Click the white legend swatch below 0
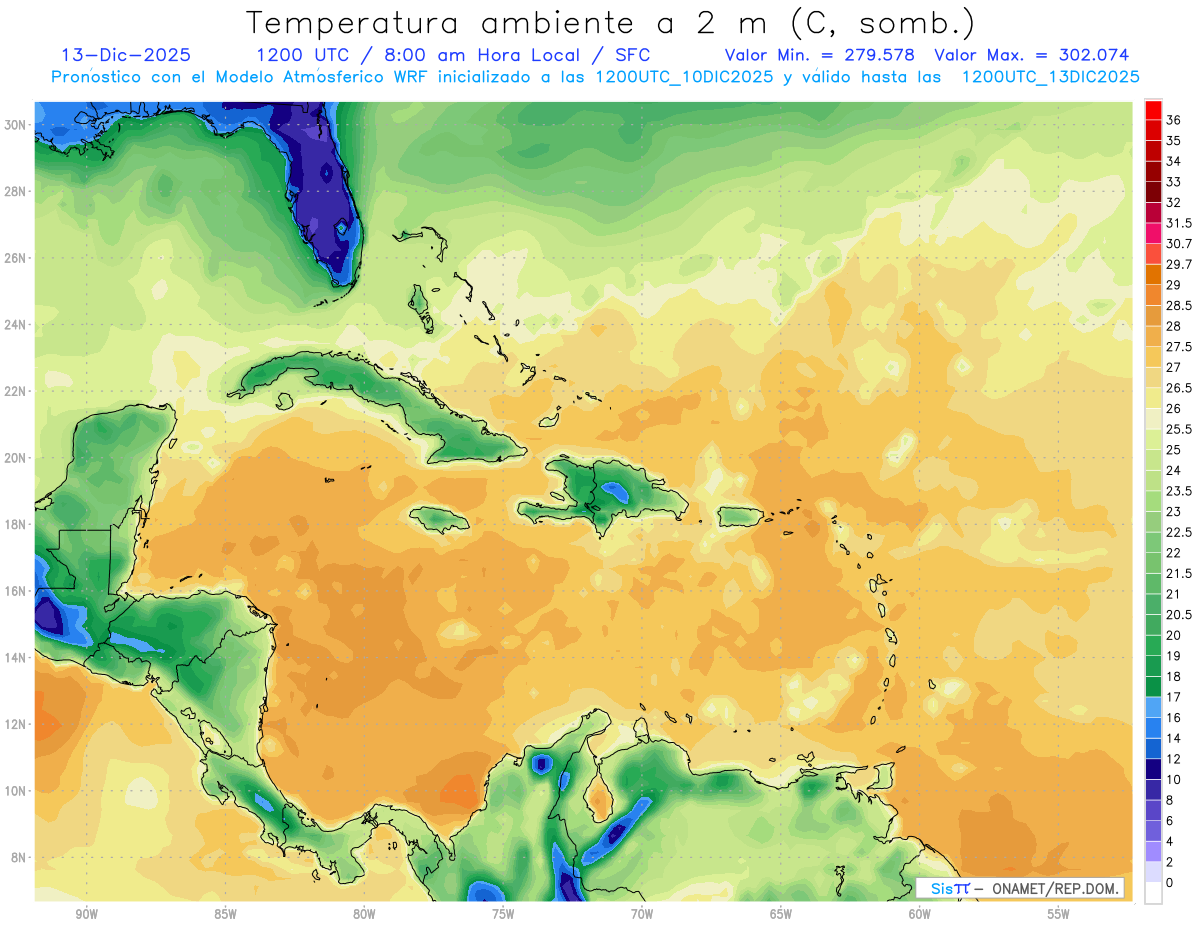 click(1153, 893)
